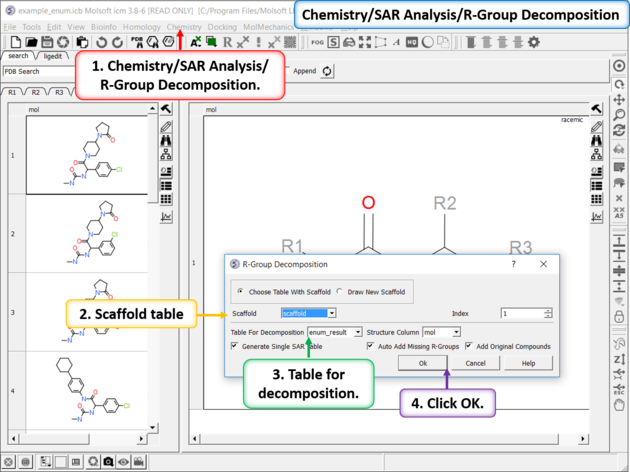Expand the Table For Decomposition dropdown
Image resolution: width=630 pixels, height=472 pixels.
pos(335,332)
